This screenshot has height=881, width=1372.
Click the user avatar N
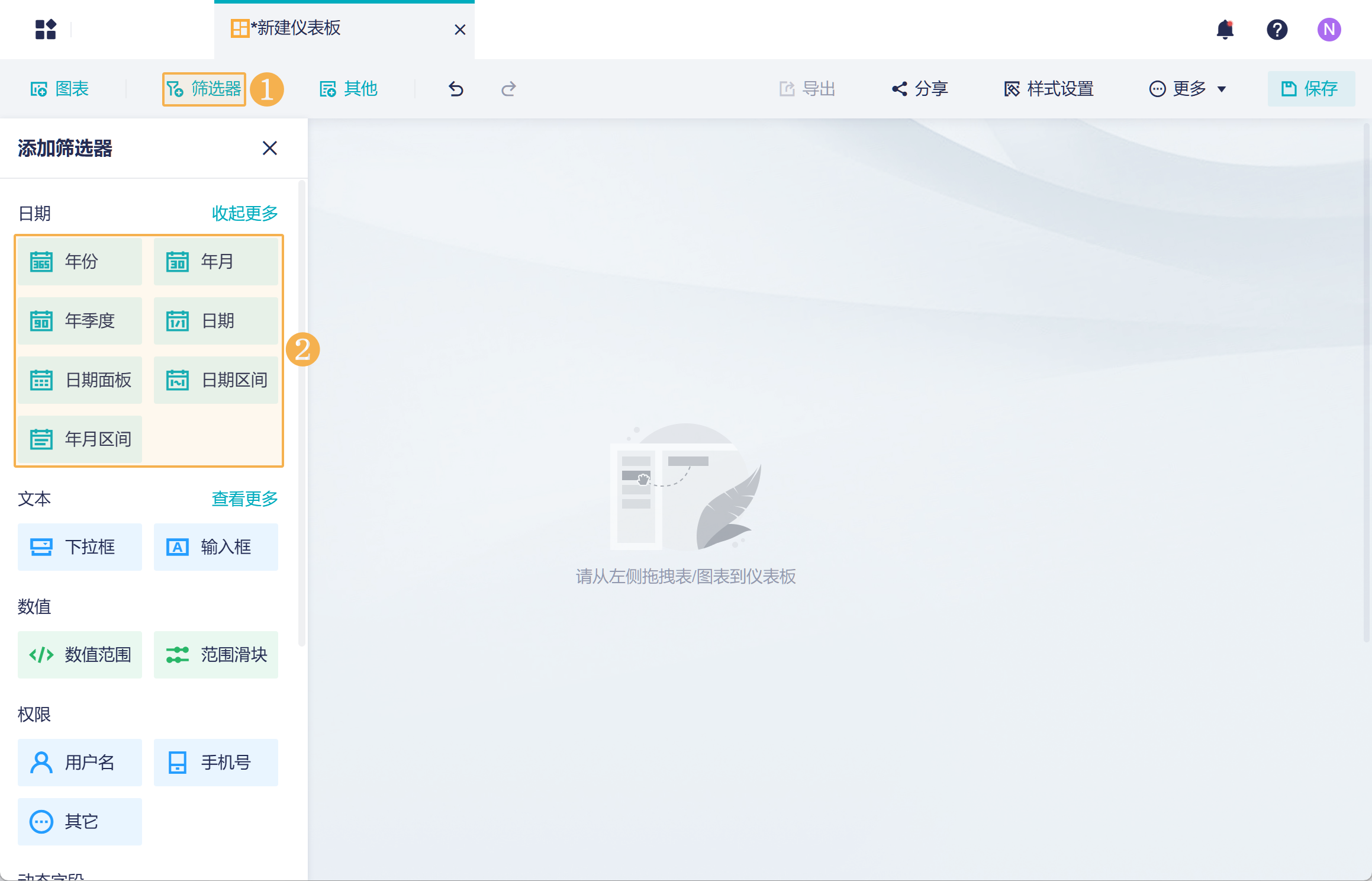click(x=1329, y=30)
